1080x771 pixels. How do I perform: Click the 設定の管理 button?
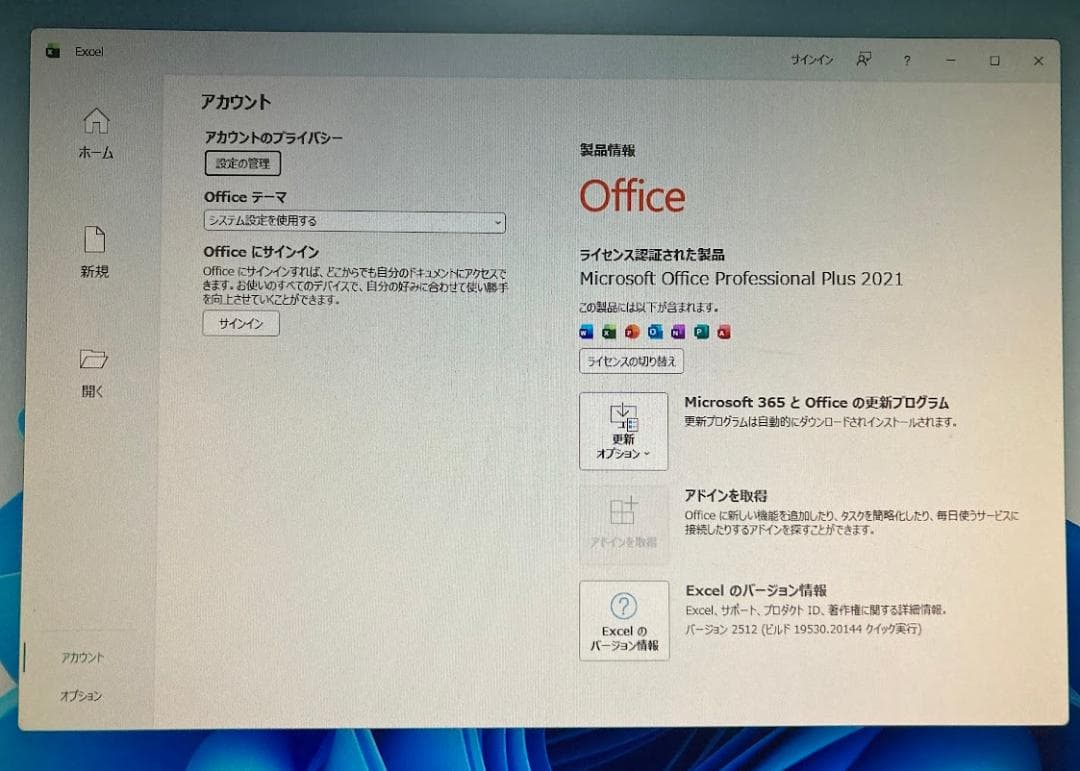coord(241,164)
